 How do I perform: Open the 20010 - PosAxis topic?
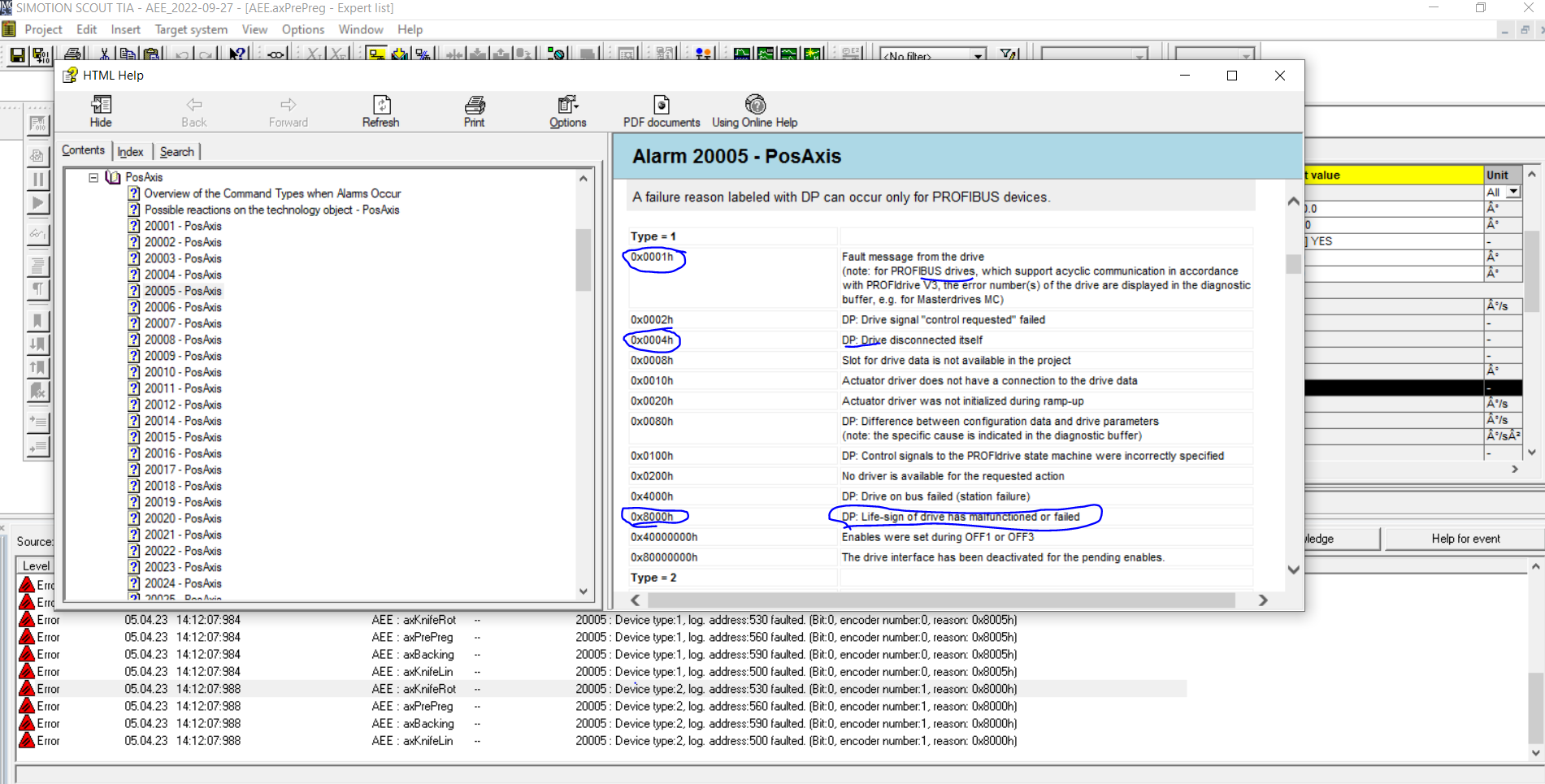pos(183,372)
